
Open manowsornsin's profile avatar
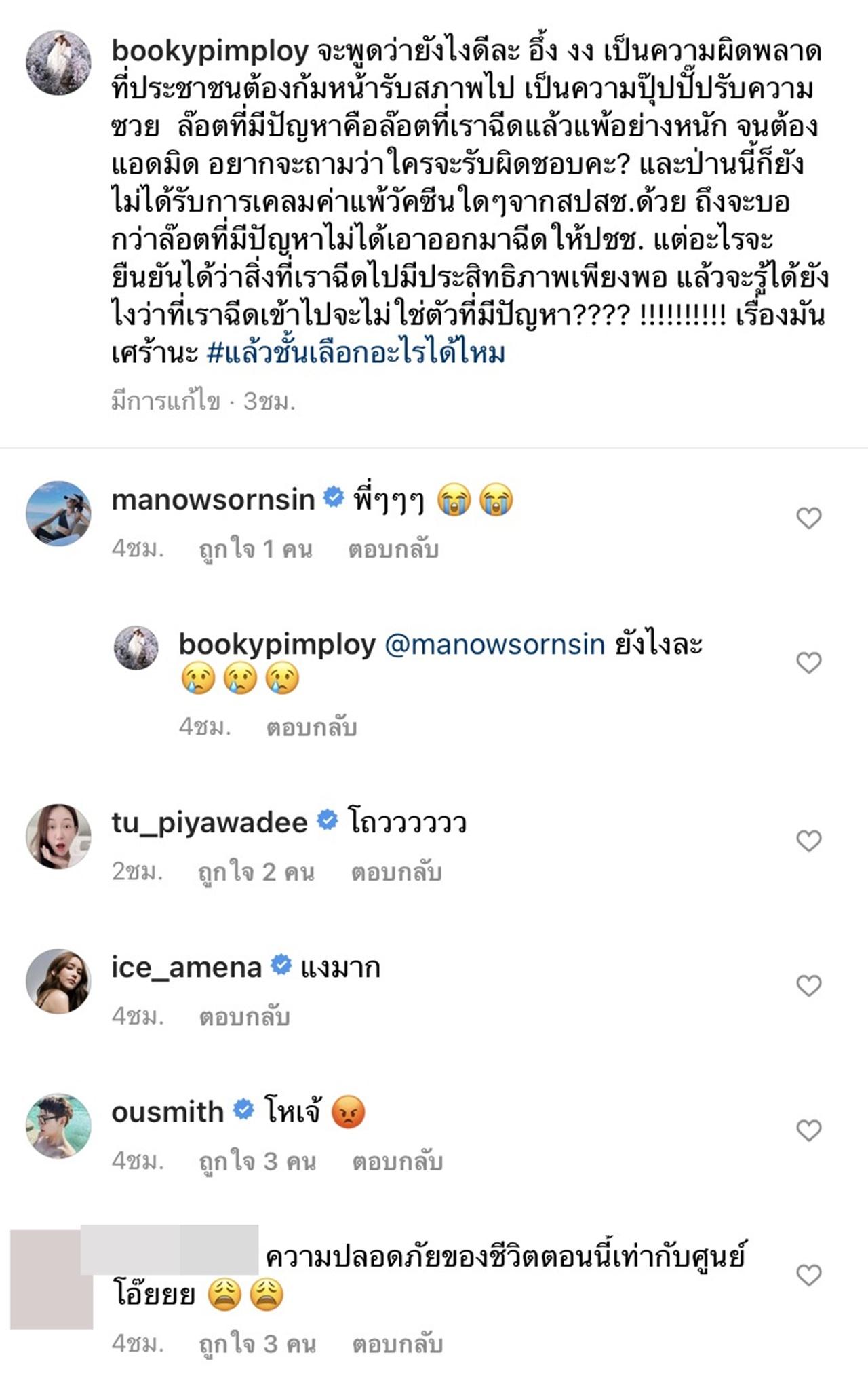pos(58,513)
